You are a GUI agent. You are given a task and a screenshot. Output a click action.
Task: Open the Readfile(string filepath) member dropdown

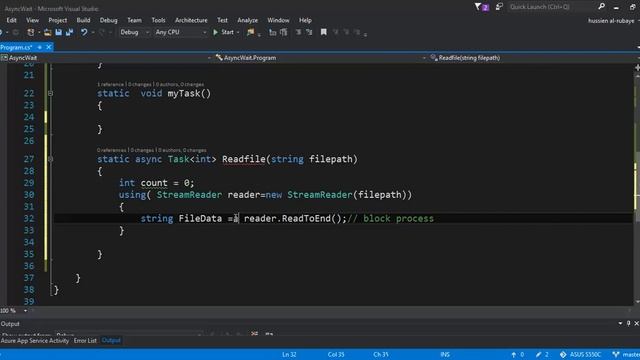pyautogui.click(x=534, y=58)
